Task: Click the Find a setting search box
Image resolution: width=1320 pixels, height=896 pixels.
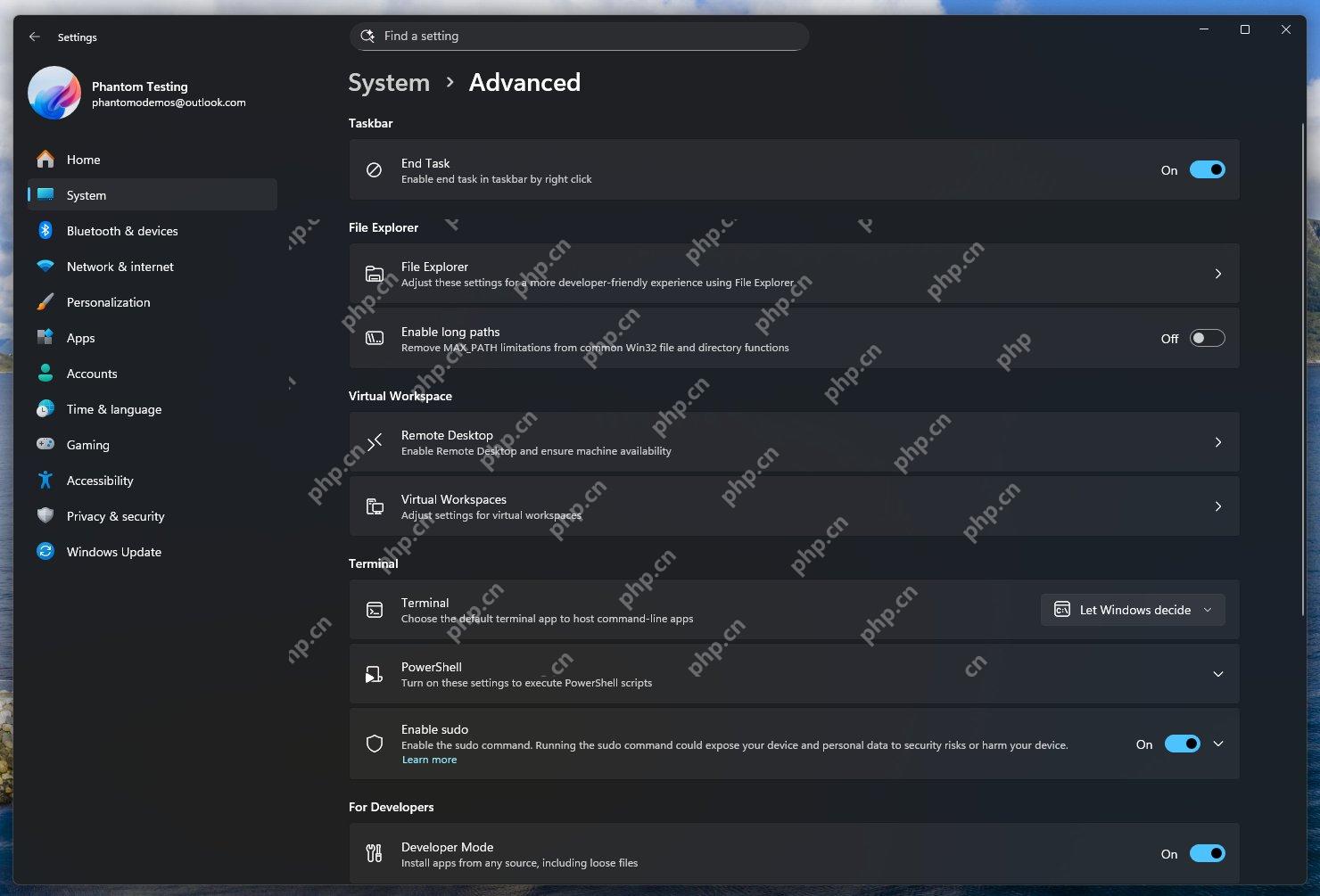Action: (x=579, y=37)
